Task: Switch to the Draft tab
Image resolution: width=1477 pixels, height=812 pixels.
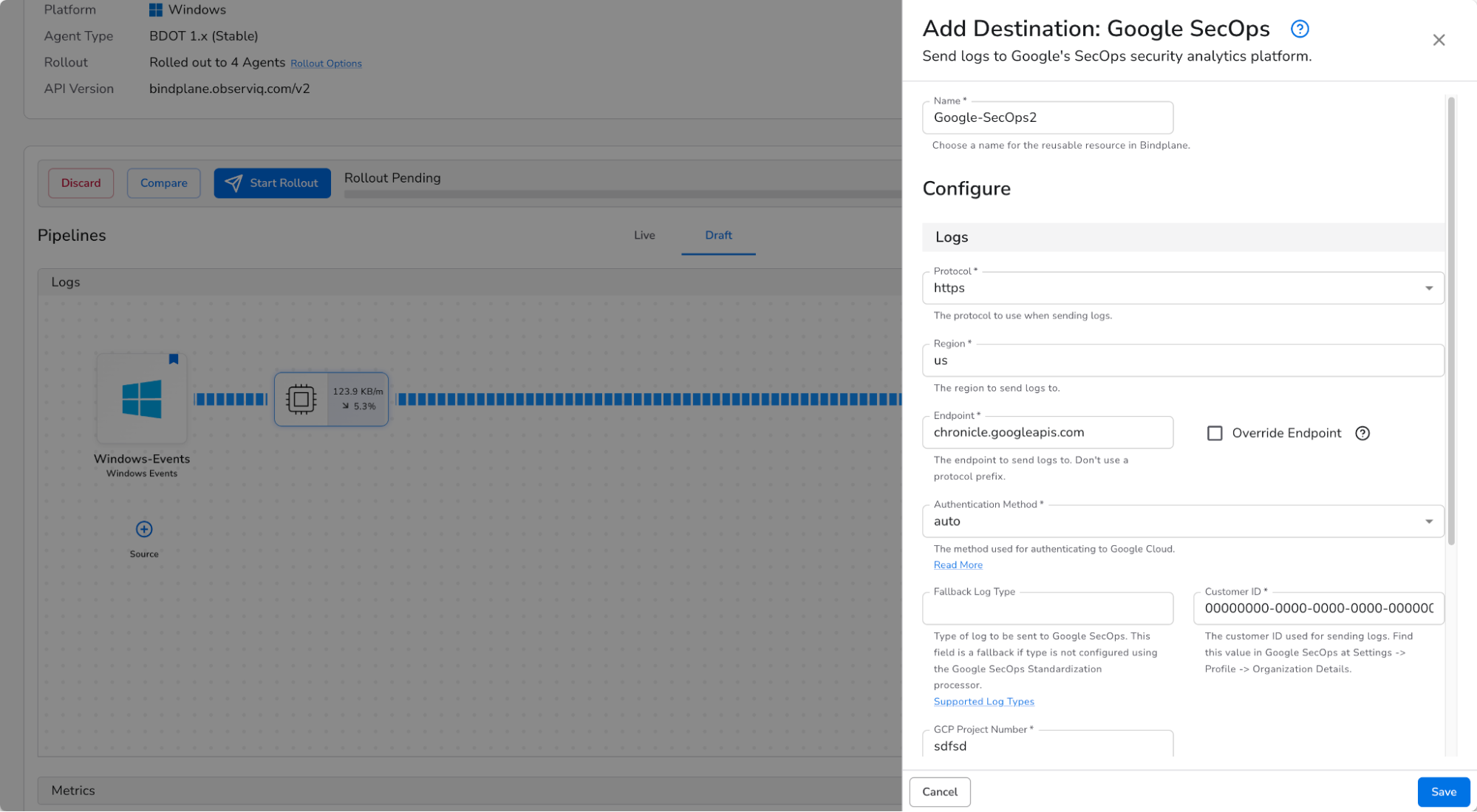Action: pos(717,235)
